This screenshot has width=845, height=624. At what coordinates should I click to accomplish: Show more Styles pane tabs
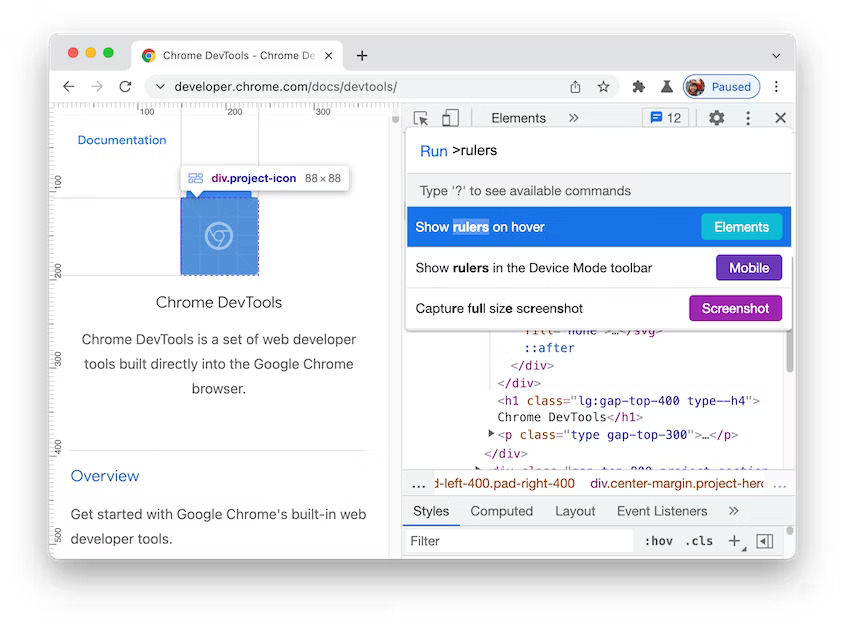733,511
